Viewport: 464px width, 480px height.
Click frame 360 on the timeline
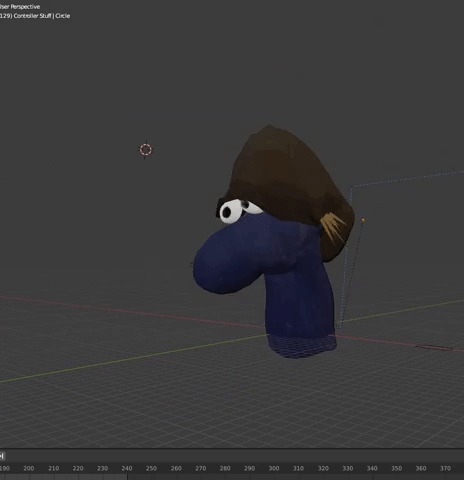click(421, 468)
